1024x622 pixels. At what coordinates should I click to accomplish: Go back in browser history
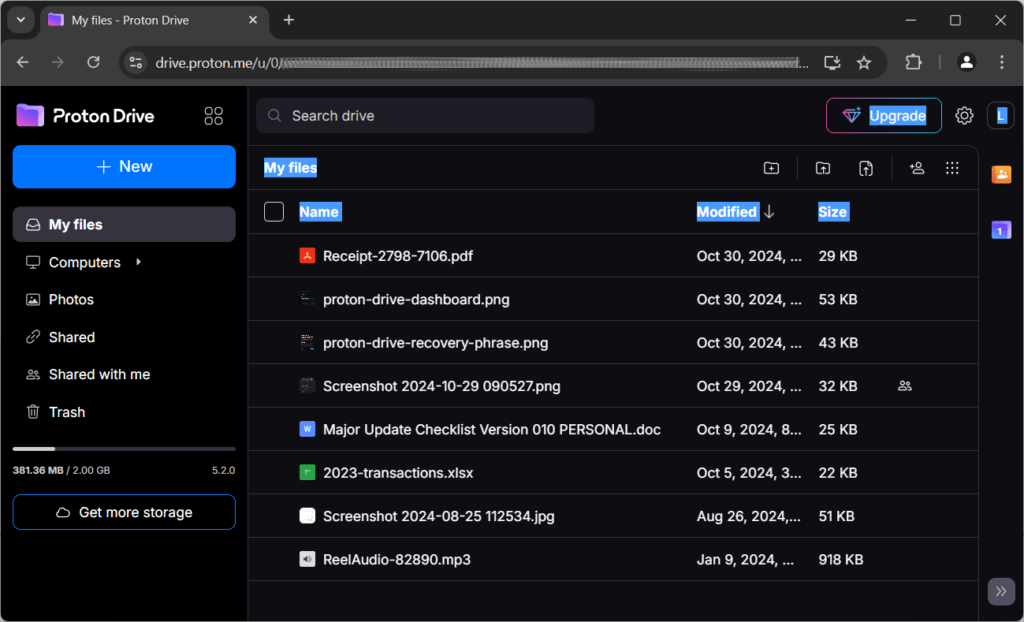click(x=23, y=62)
